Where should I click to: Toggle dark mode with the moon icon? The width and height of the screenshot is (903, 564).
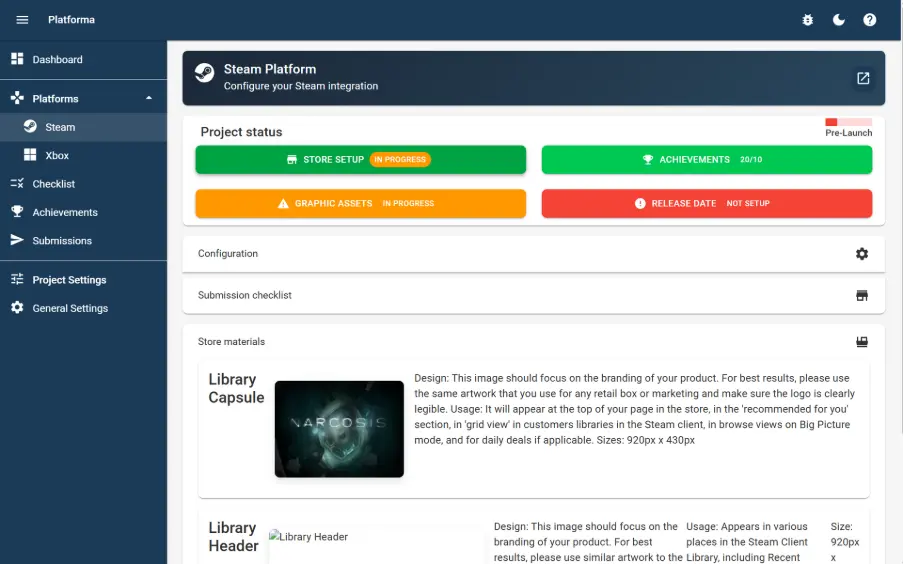[839, 20]
